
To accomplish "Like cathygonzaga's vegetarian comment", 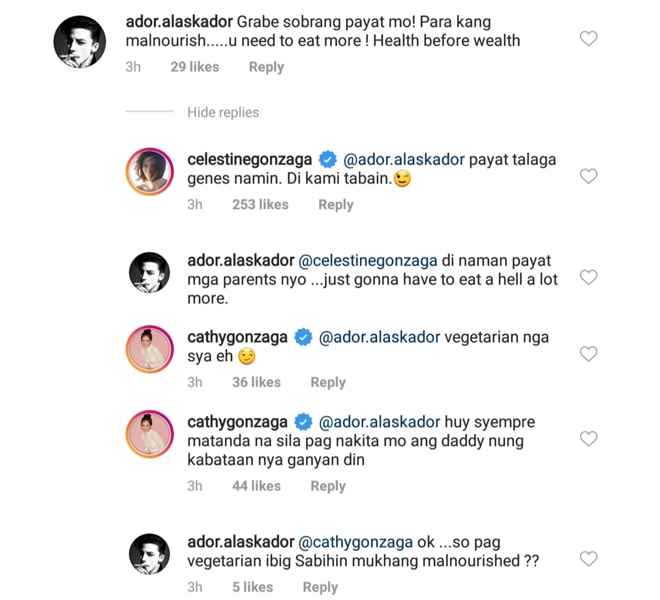I will point(588,354).
